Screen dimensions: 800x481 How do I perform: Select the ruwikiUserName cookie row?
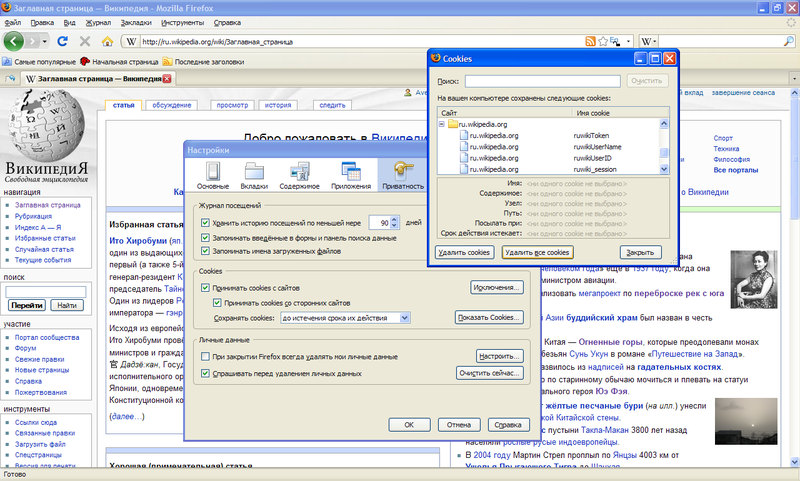coord(548,147)
